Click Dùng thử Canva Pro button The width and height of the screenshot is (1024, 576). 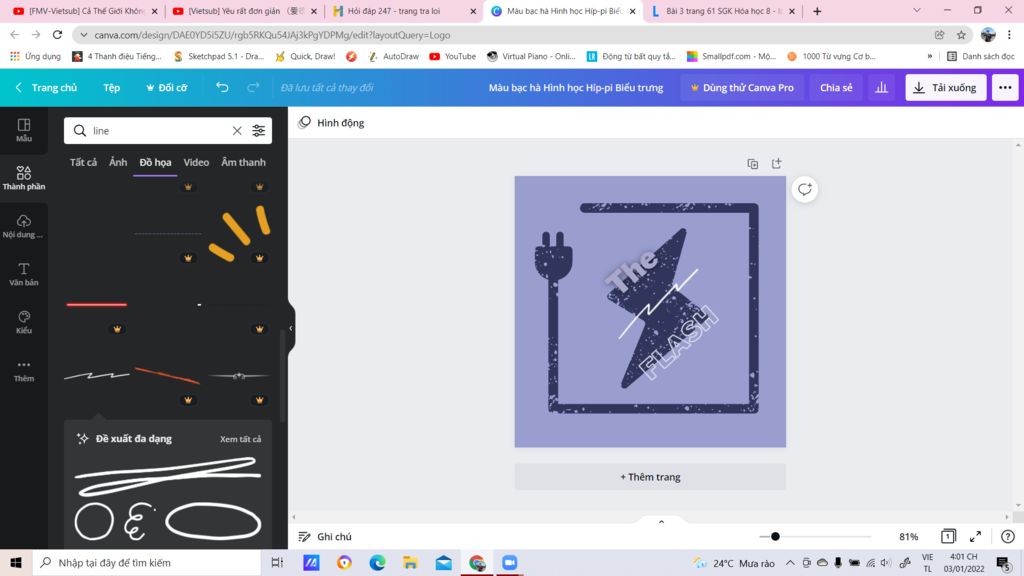click(x=741, y=88)
